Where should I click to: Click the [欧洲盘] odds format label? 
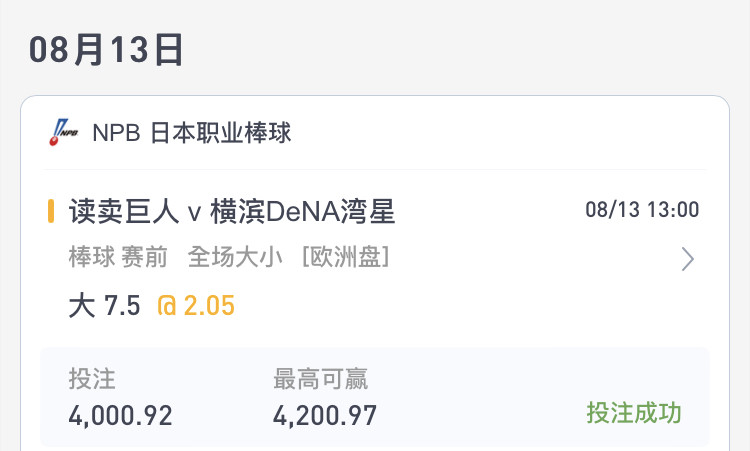[346, 257]
